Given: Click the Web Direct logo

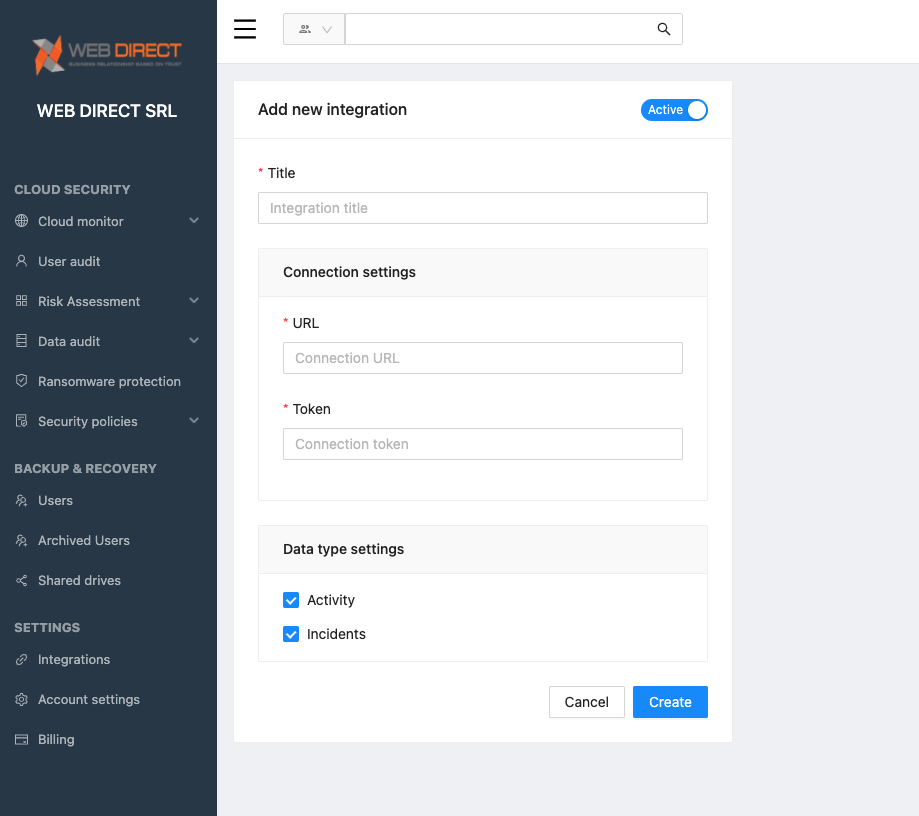Looking at the screenshot, I should coord(107,56).
